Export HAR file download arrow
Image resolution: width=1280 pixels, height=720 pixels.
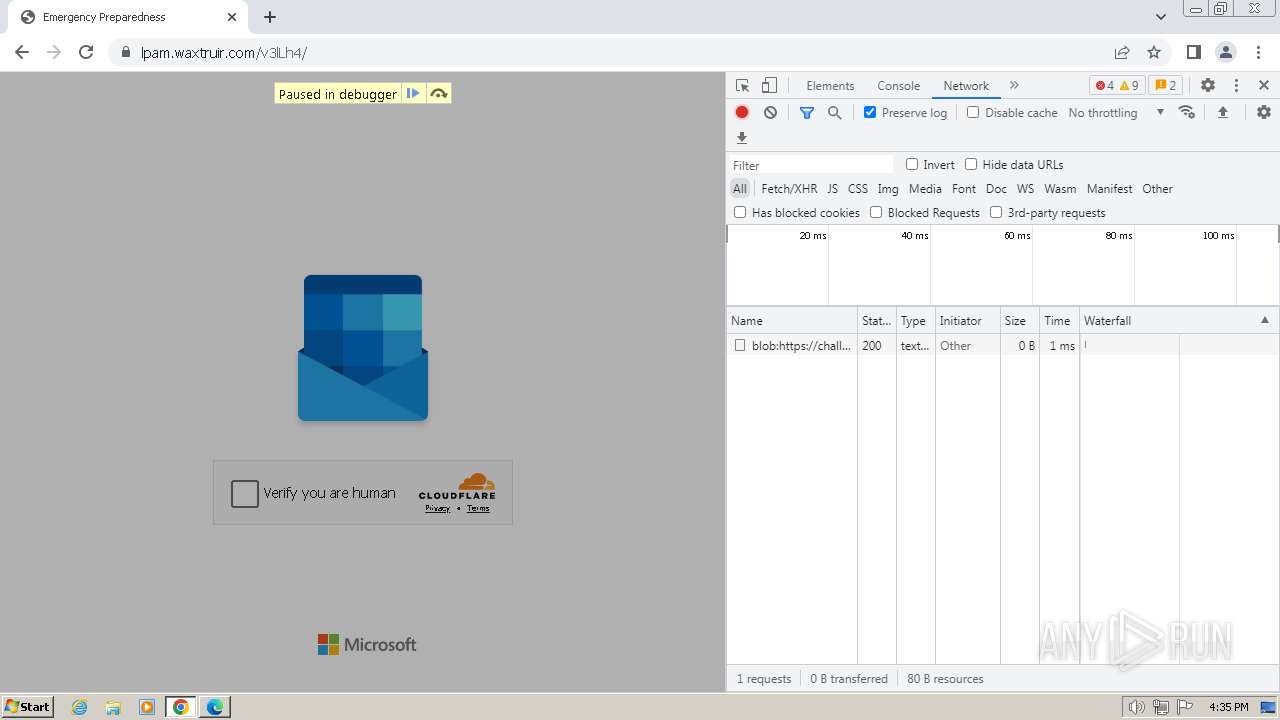(742, 138)
